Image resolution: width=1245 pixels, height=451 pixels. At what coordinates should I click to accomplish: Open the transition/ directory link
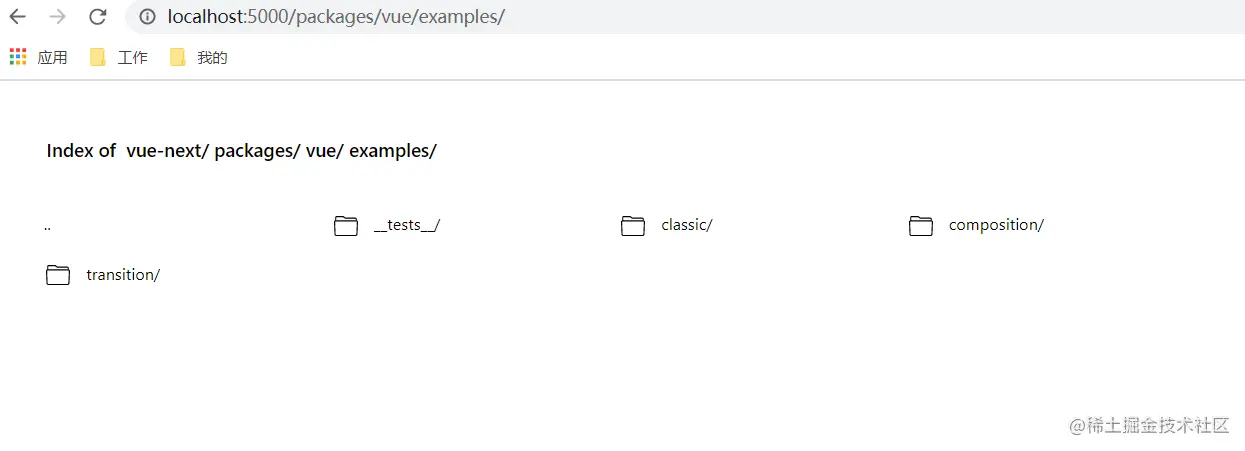pyautogui.click(x=123, y=275)
